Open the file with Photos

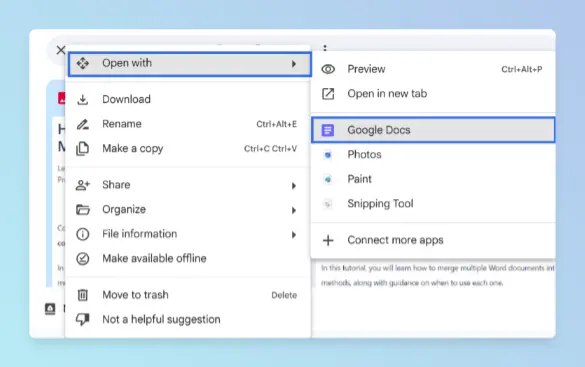coord(433,155)
